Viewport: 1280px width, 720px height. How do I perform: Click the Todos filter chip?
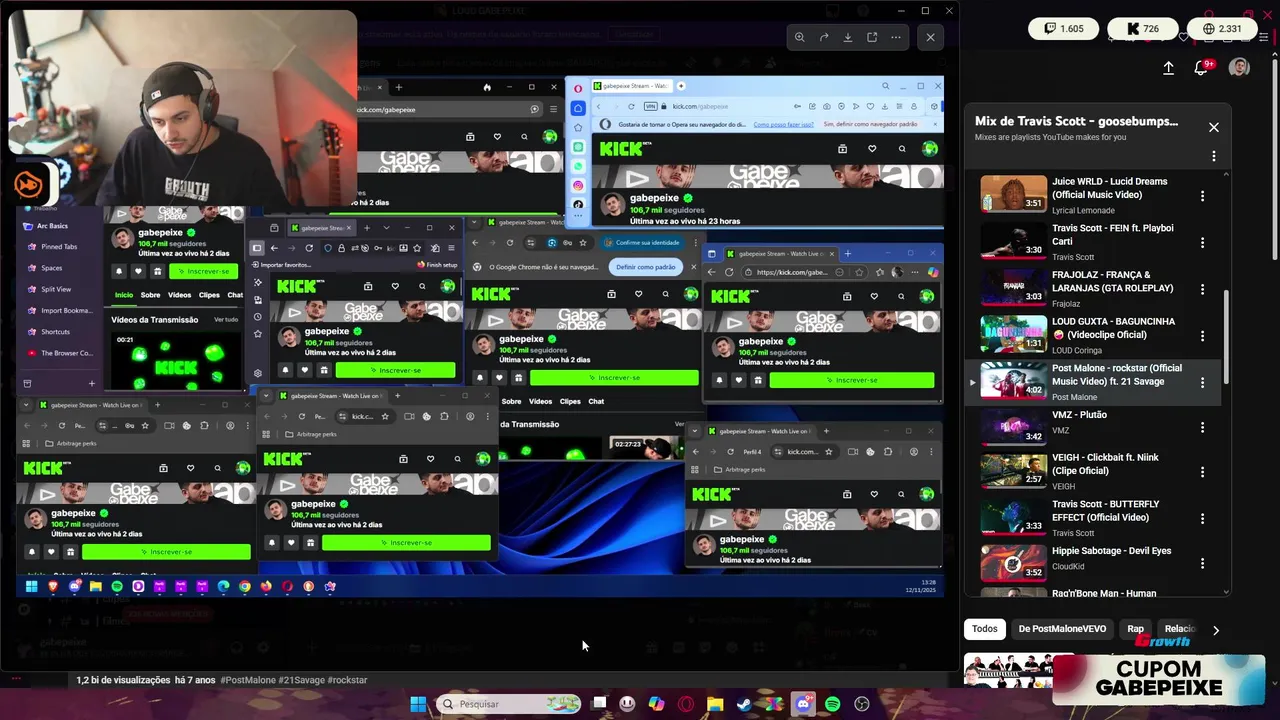[x=985, y=629]
